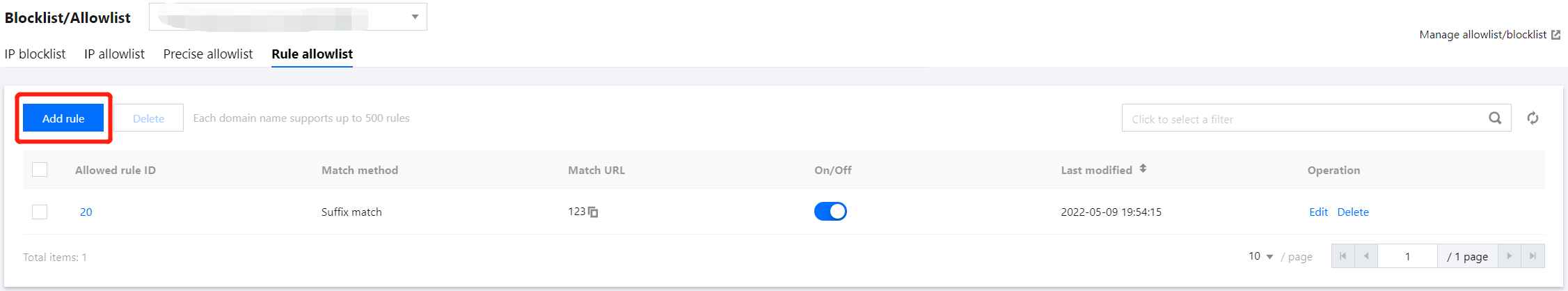Edit rule 20
Viewport: 1568px width, 291px height.
pyautogui.click(x=1318, y=212)
